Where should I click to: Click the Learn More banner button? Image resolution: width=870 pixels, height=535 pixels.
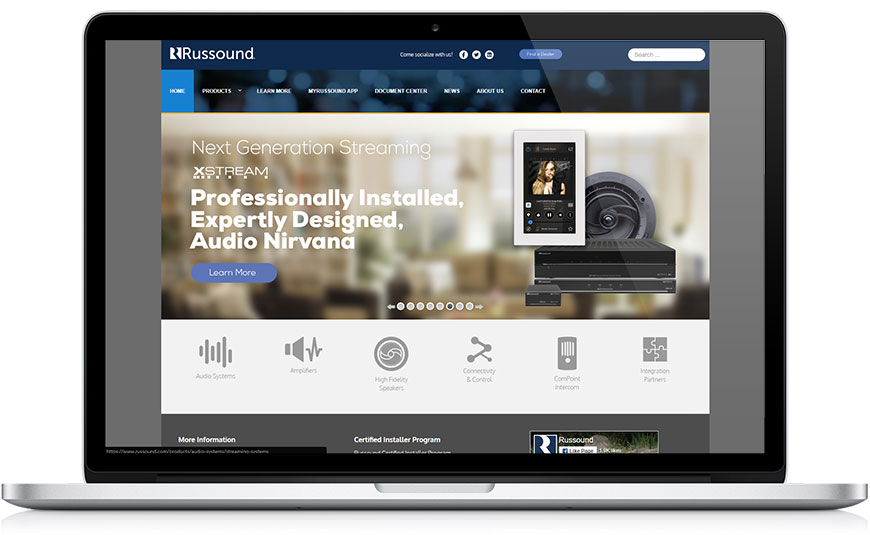[233, 272]
